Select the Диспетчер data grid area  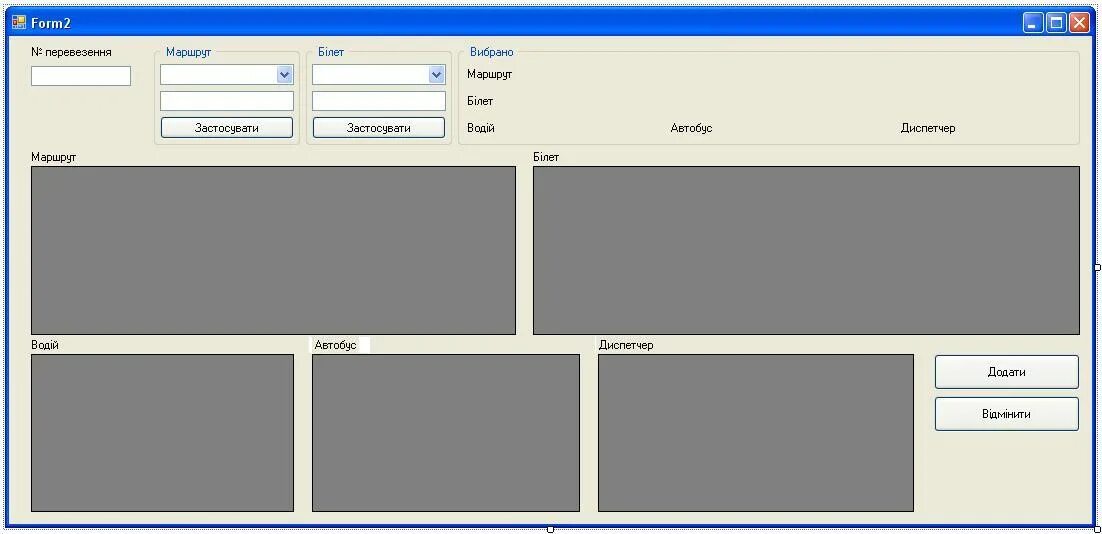point(756,433)
